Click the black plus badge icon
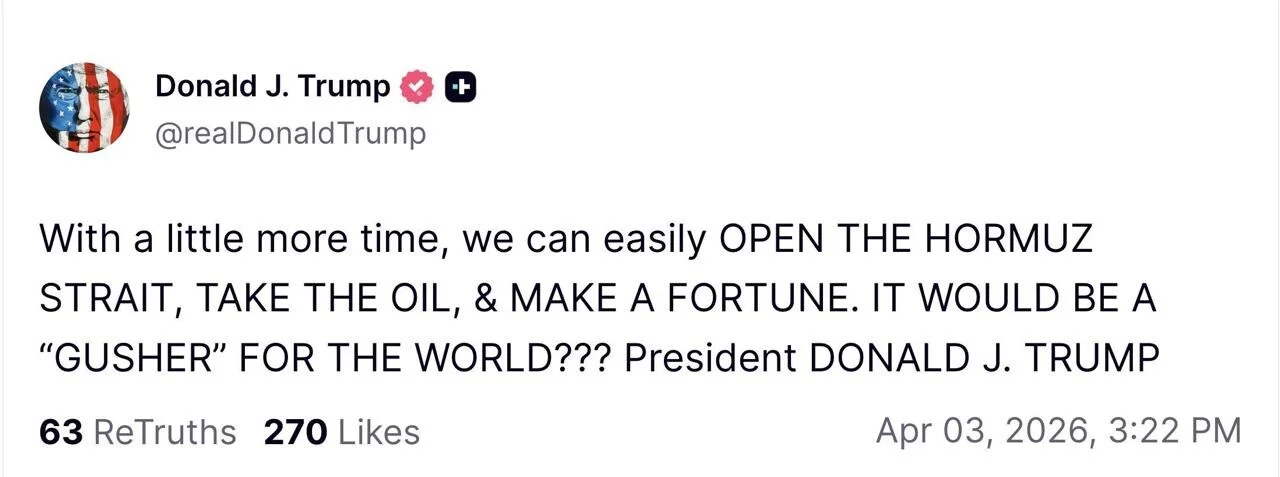1280x477 pixels. pyautogui.click(x=459, y=88)
